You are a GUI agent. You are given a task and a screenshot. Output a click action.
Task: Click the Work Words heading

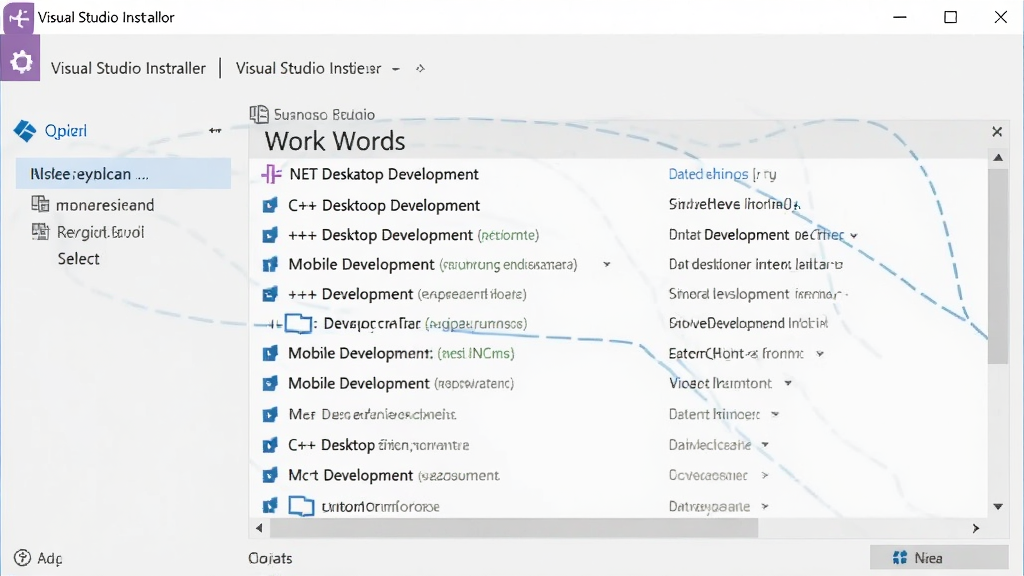[335, 141]
